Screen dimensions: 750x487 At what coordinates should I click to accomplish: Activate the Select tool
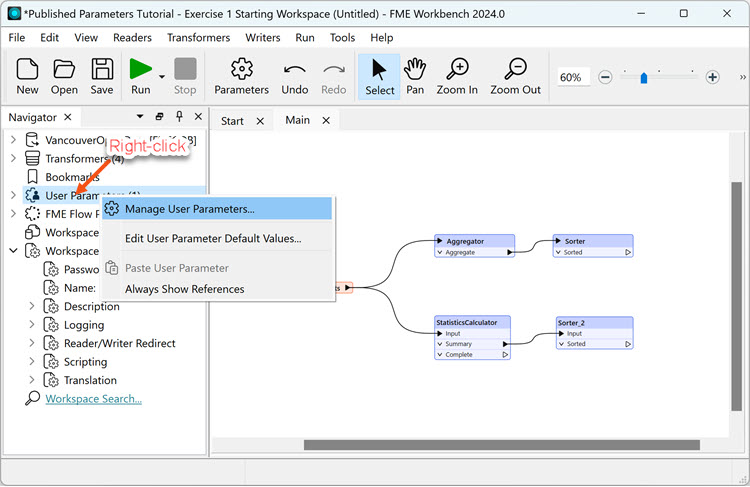(379, 77)
